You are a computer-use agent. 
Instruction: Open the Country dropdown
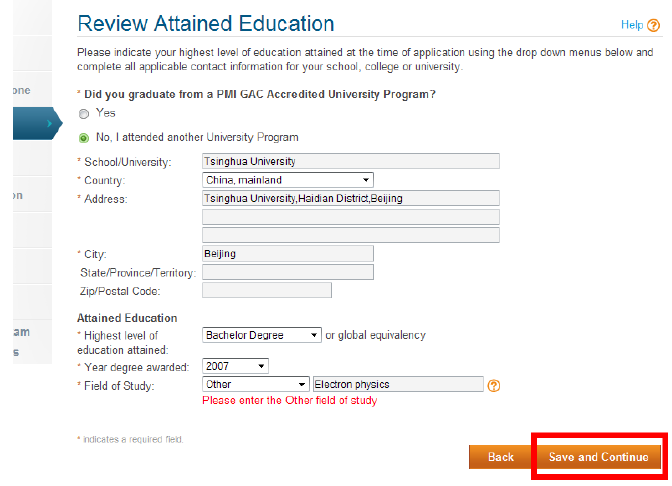[287, 180]
